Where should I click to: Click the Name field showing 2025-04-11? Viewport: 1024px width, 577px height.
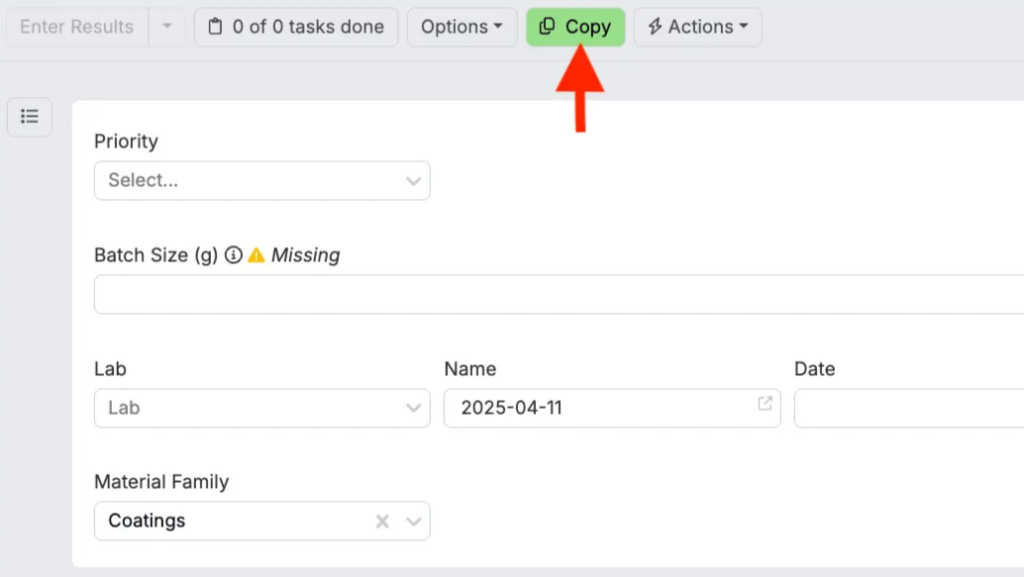[600, 408]
